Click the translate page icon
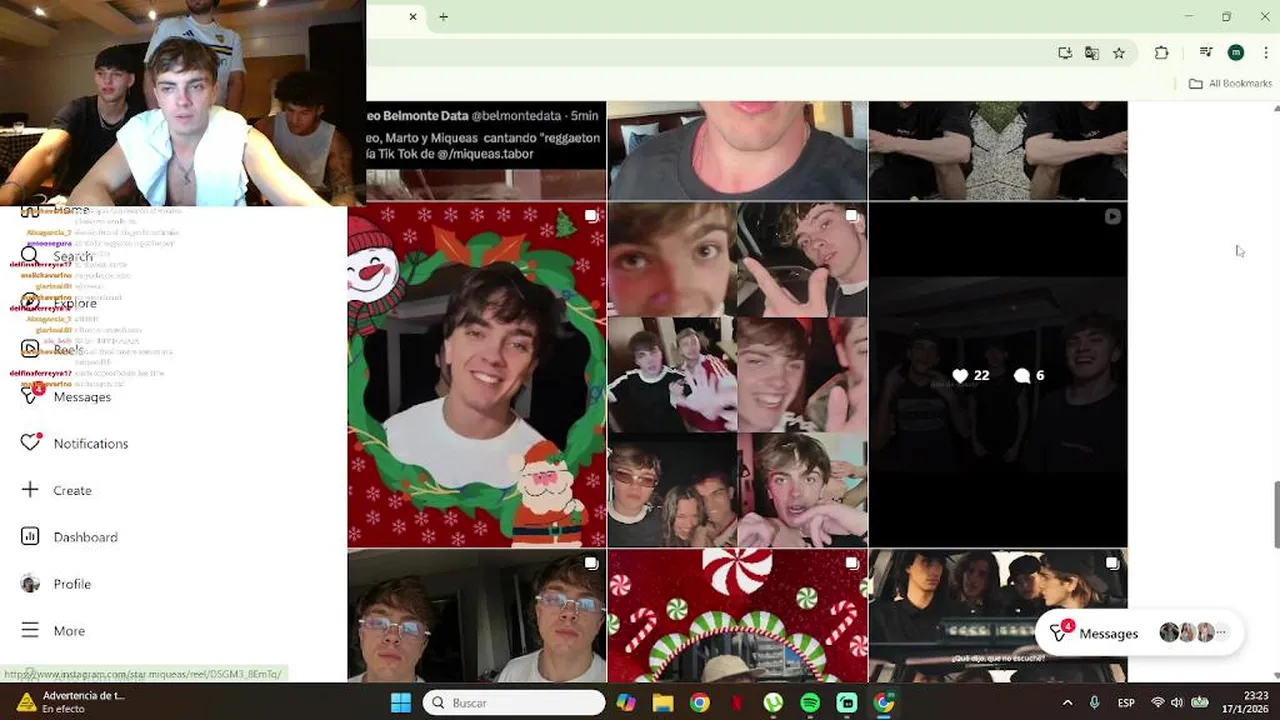The height and width of the screenshot is (720, 1280). 1092,53
